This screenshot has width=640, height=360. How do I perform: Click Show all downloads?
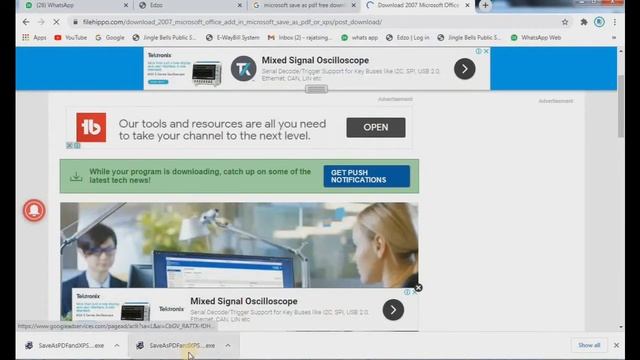pyautogui.click(x=589, y=345)
